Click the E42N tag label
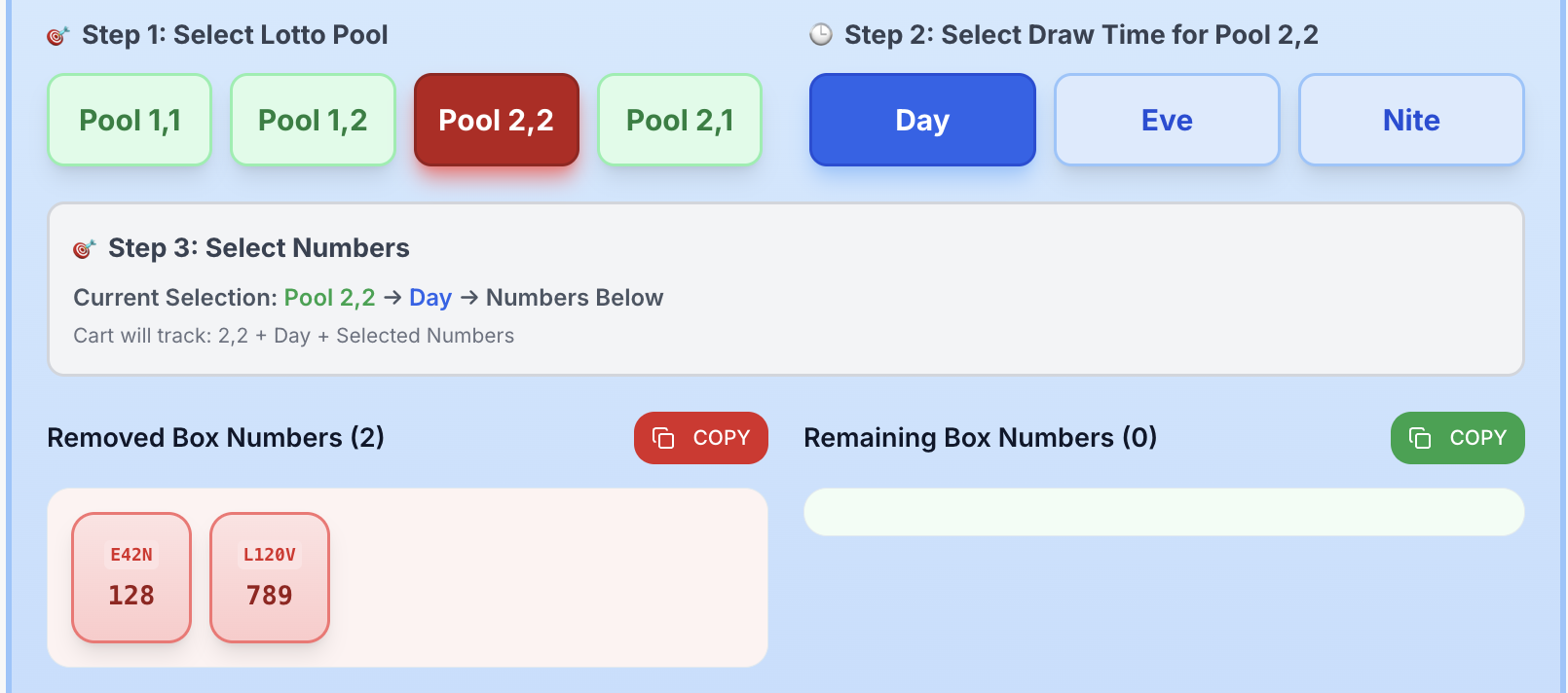Image resolution: width=1568 pixels, height=693 pixels. [131, 555]
